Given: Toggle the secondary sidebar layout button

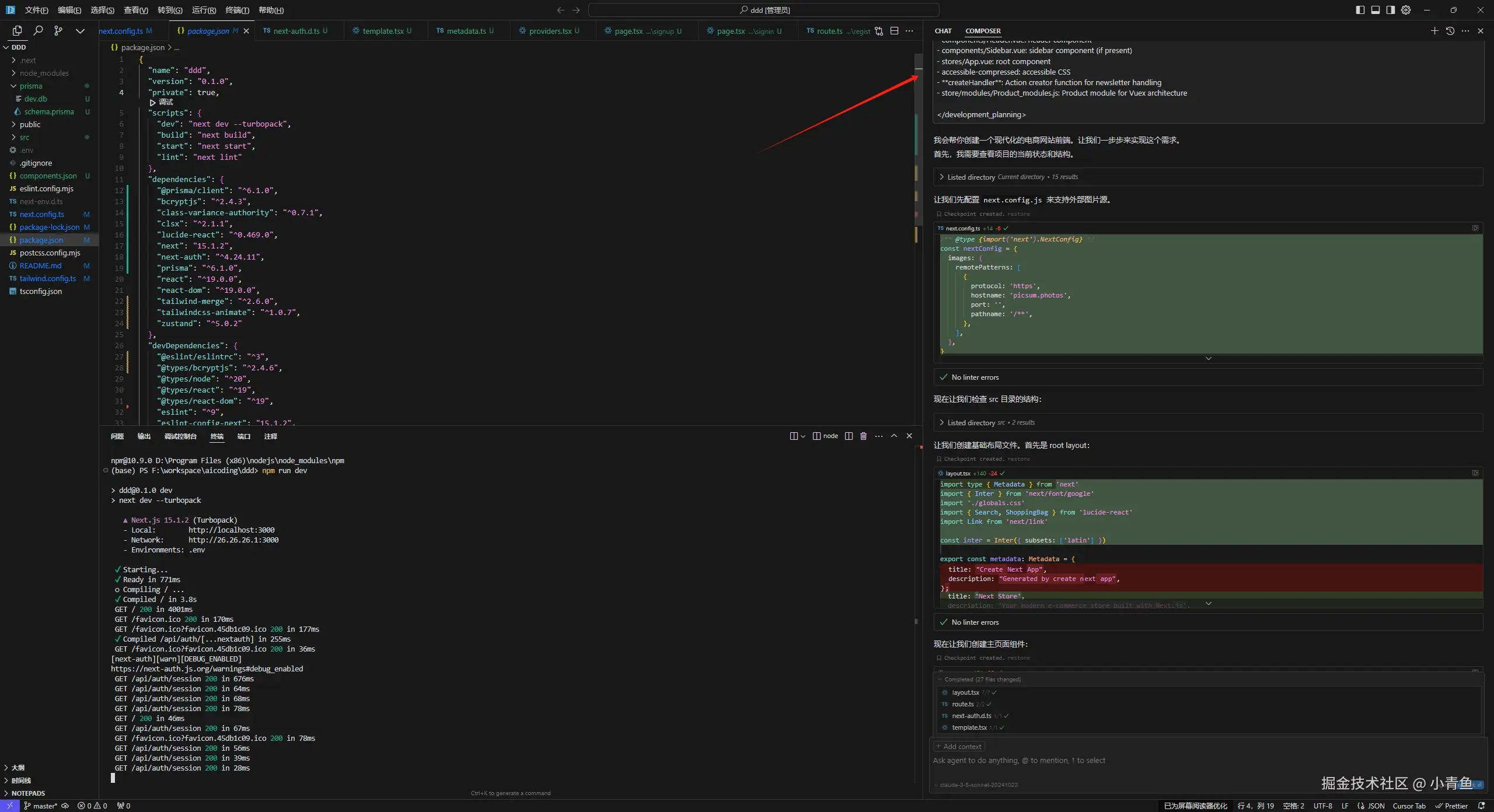Looking at the screenshot, I should (1391, 10).
